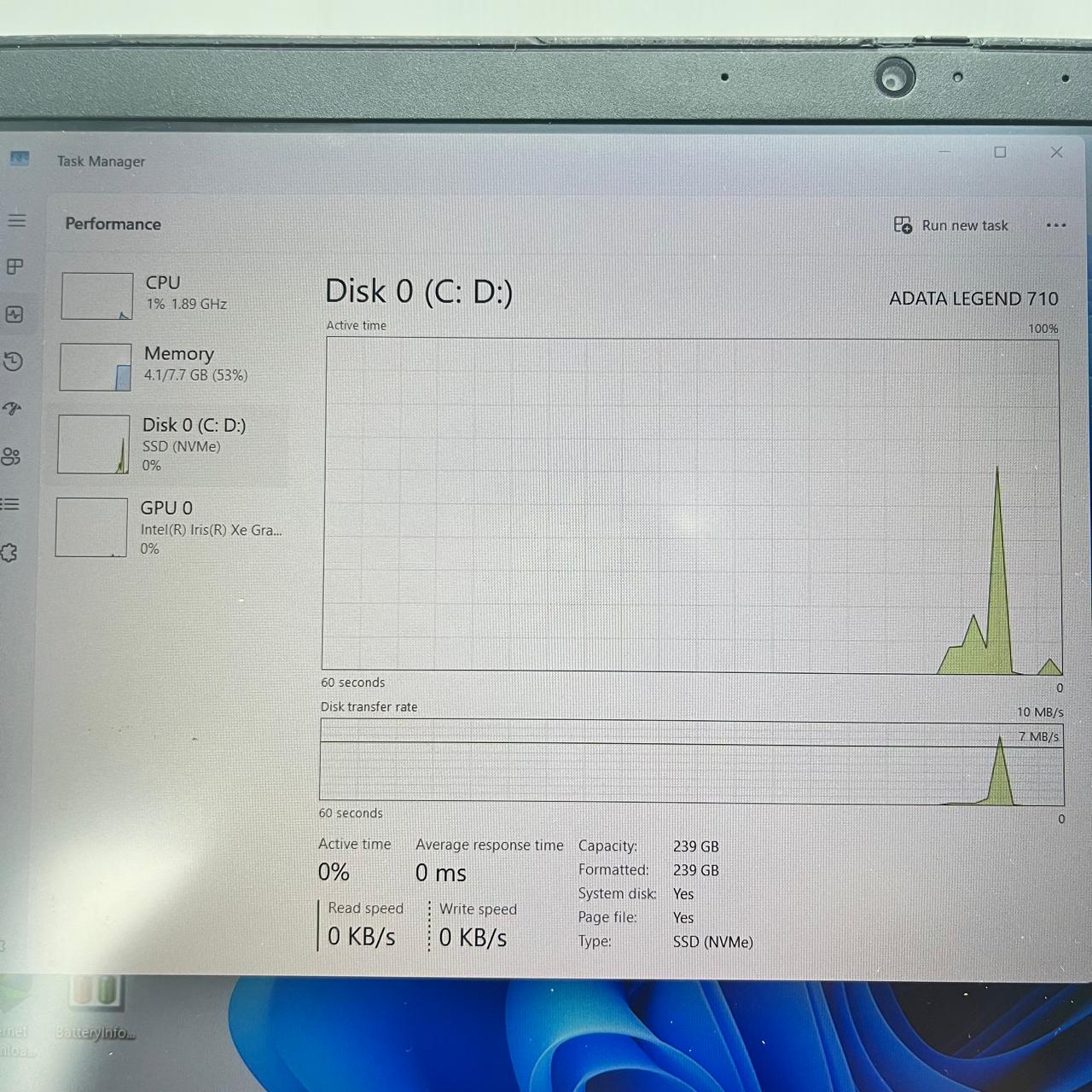Viewport: 1092px width, 1092px height.
Task: Click the Page file label
Action: click(607, 917)
